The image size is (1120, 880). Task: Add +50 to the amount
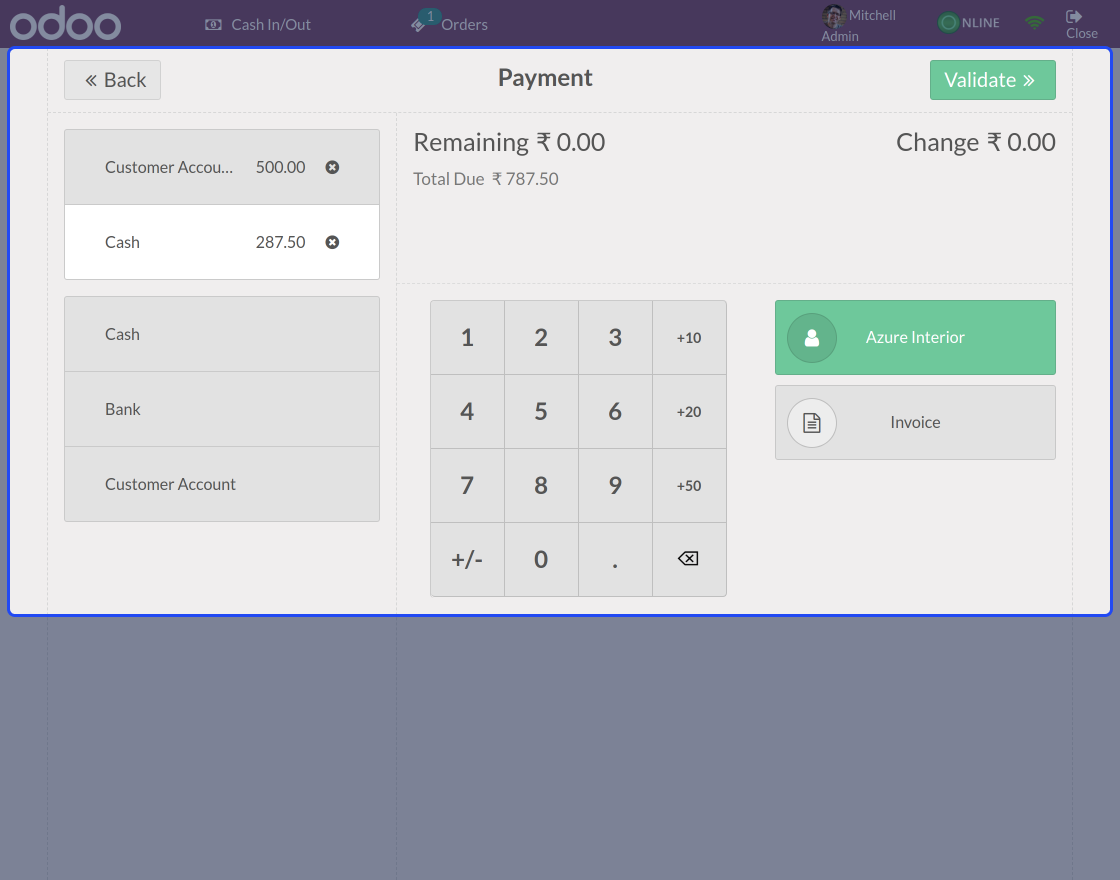point(689,486)
